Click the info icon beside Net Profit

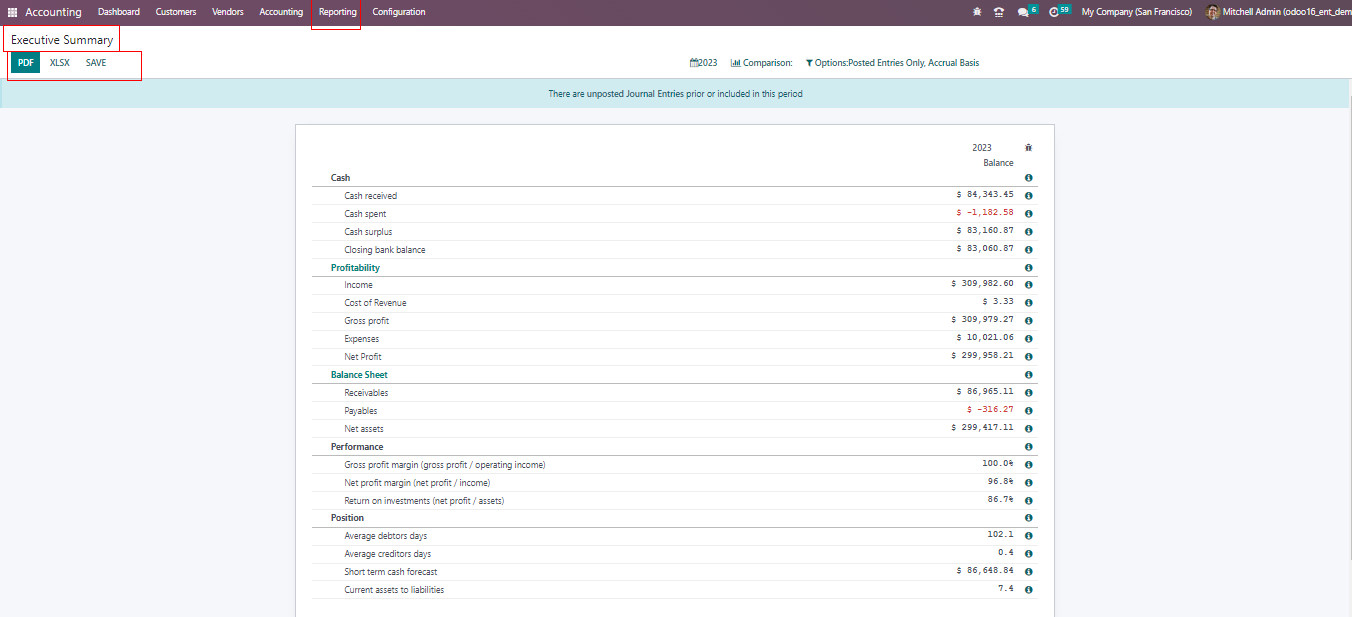click(1028, 357)
